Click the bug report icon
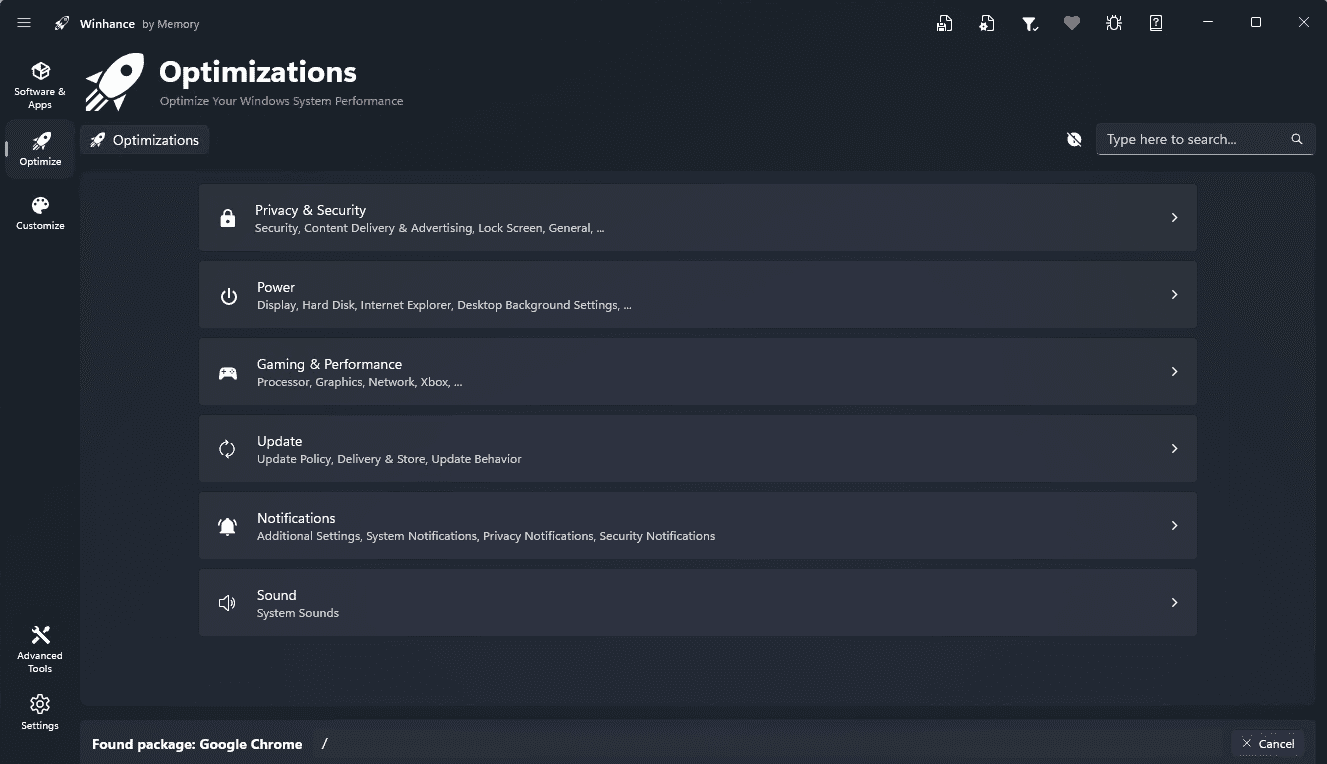 [1114, 23]
